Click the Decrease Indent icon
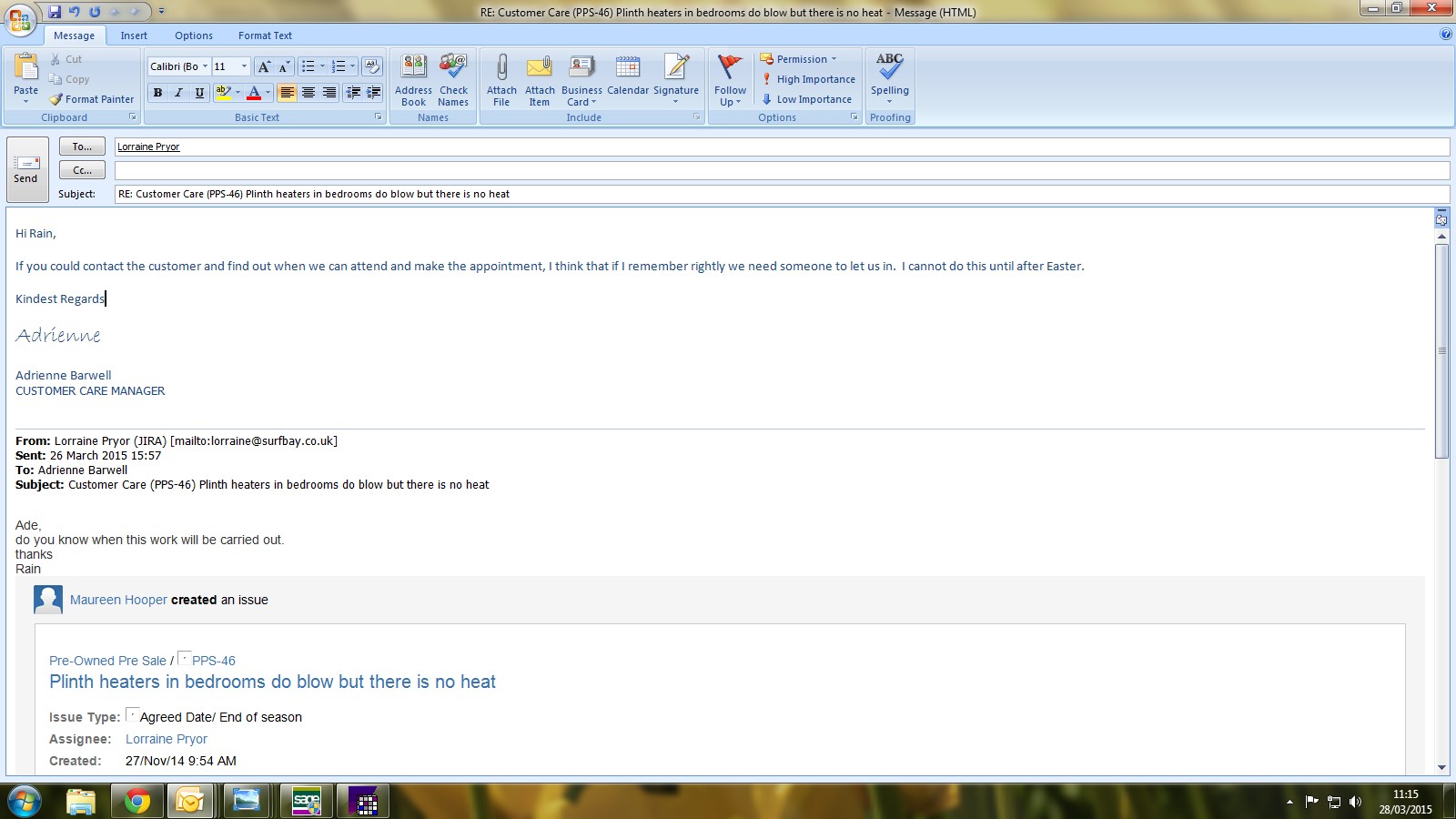This screenshot has height=819, width=1456. (x=353, y=93)
